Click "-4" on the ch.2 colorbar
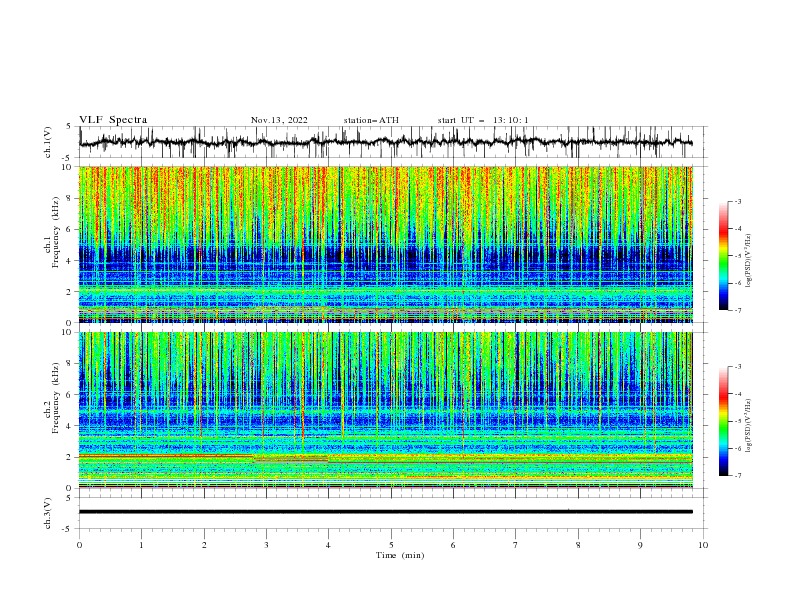This screenshot has width=792, height=612. pos(737,394)
